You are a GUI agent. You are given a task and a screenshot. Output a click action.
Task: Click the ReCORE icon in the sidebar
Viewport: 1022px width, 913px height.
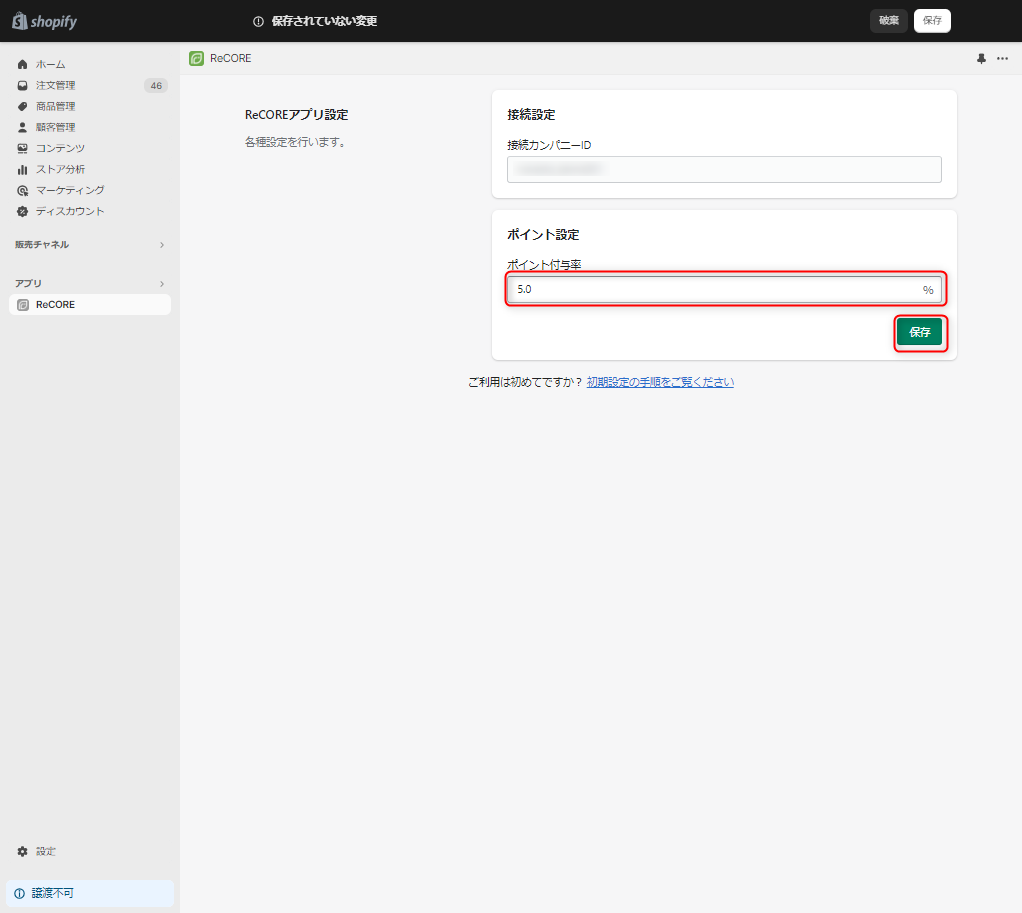pyautogui.click(x=23, y=305)
